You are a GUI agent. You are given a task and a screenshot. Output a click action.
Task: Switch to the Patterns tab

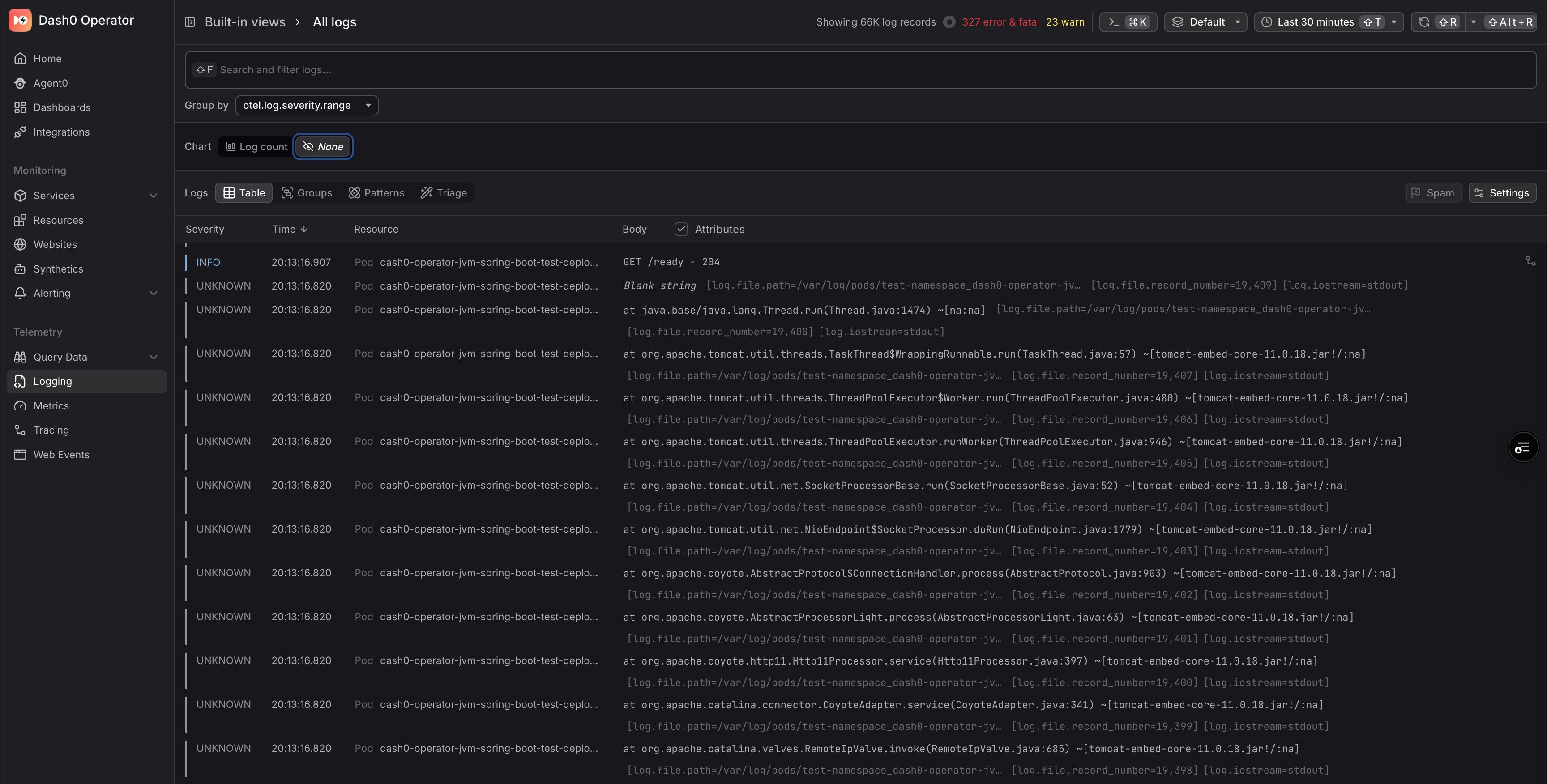(x=376, y=193)
